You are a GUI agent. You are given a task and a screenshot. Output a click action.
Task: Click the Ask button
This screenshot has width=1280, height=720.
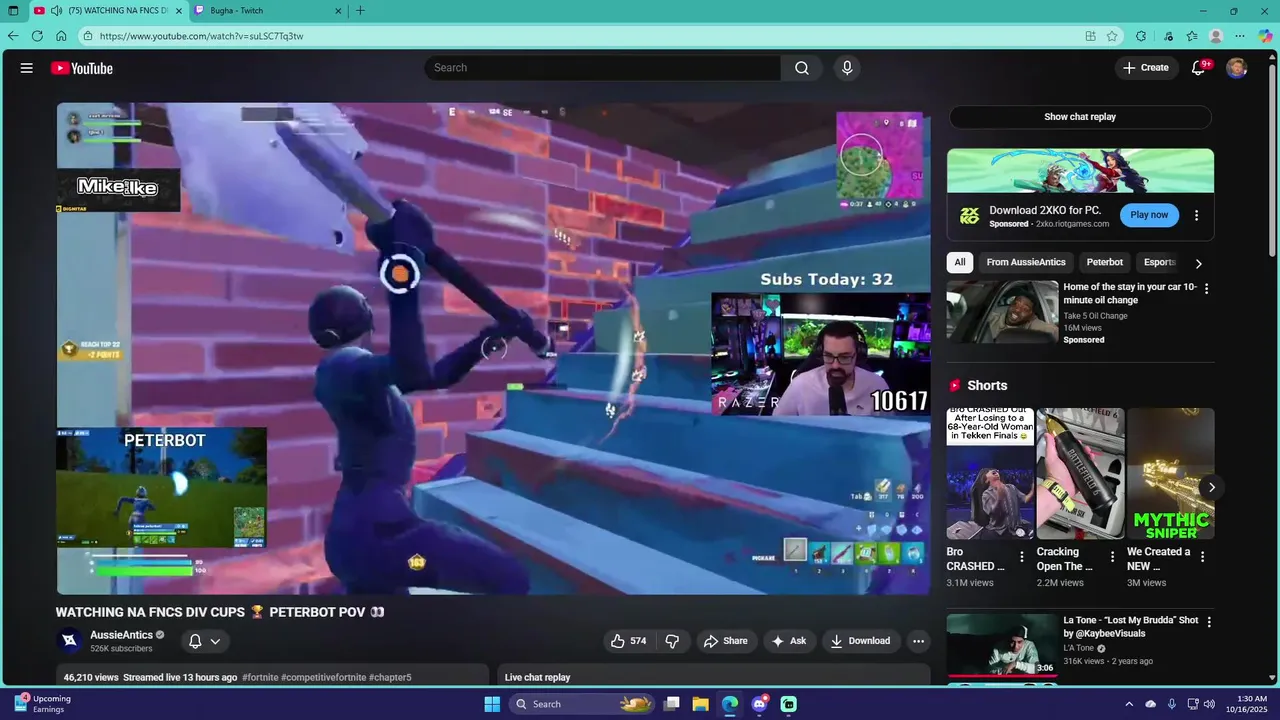click(x=788, y=641)
